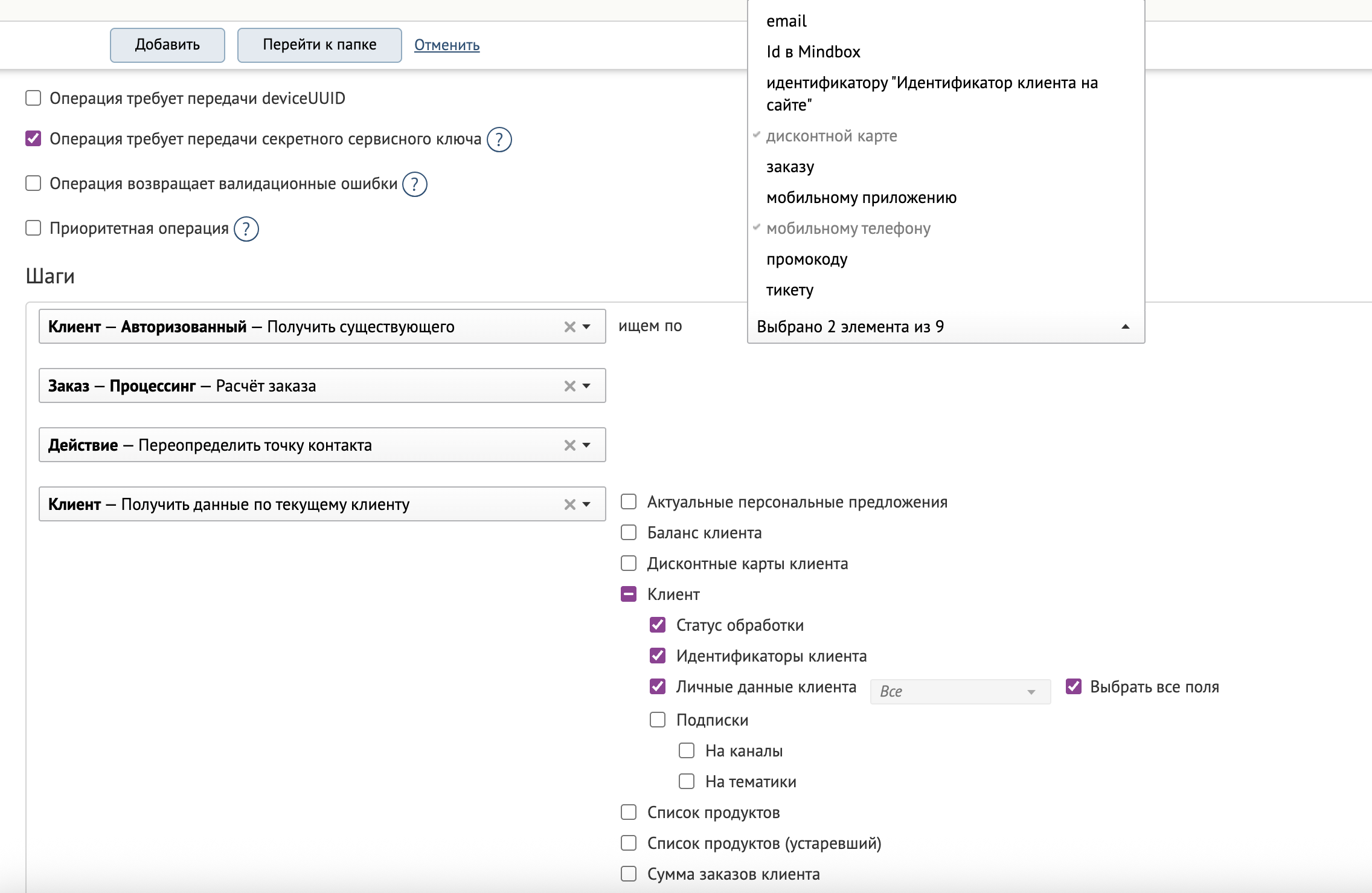Clear the Клиент — Авторизованный step with X
The width and height of the screenshot is (1372, 893).
pyautogui.click(x=569, y=327)
